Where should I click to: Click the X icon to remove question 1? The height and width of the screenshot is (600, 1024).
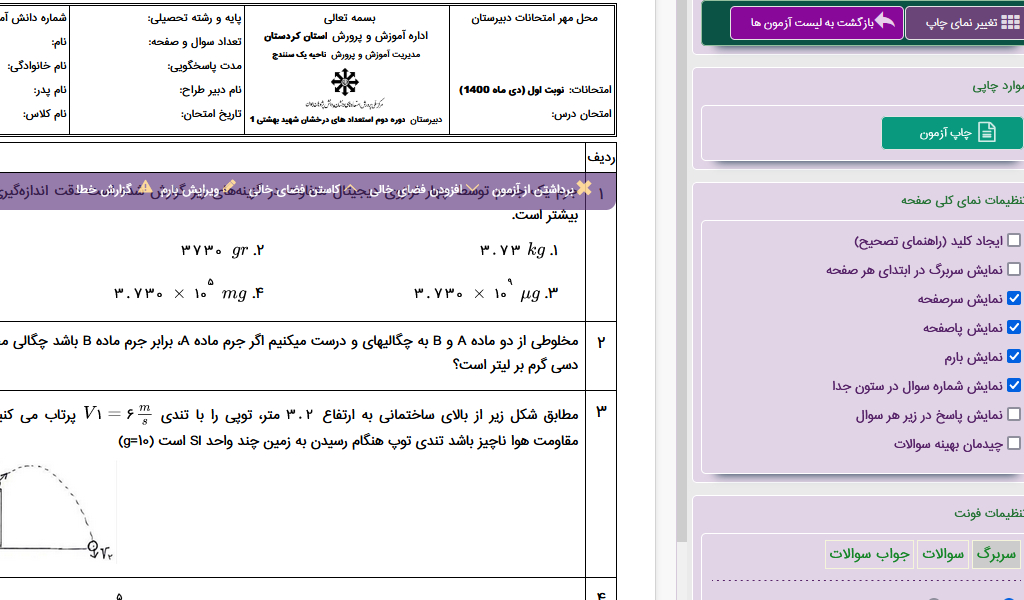coord(584,189)
